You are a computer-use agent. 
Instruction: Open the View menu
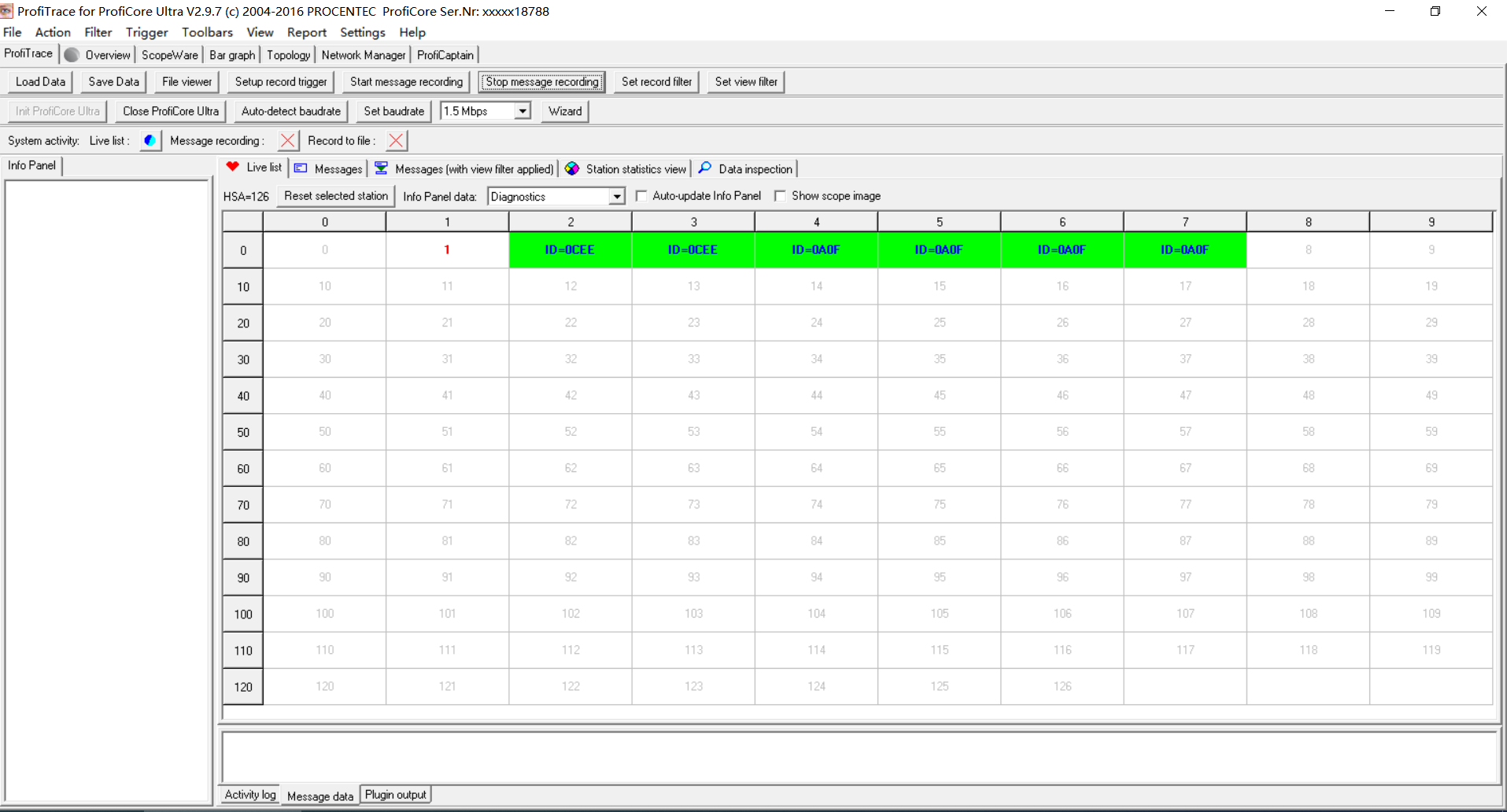point(260,32)
